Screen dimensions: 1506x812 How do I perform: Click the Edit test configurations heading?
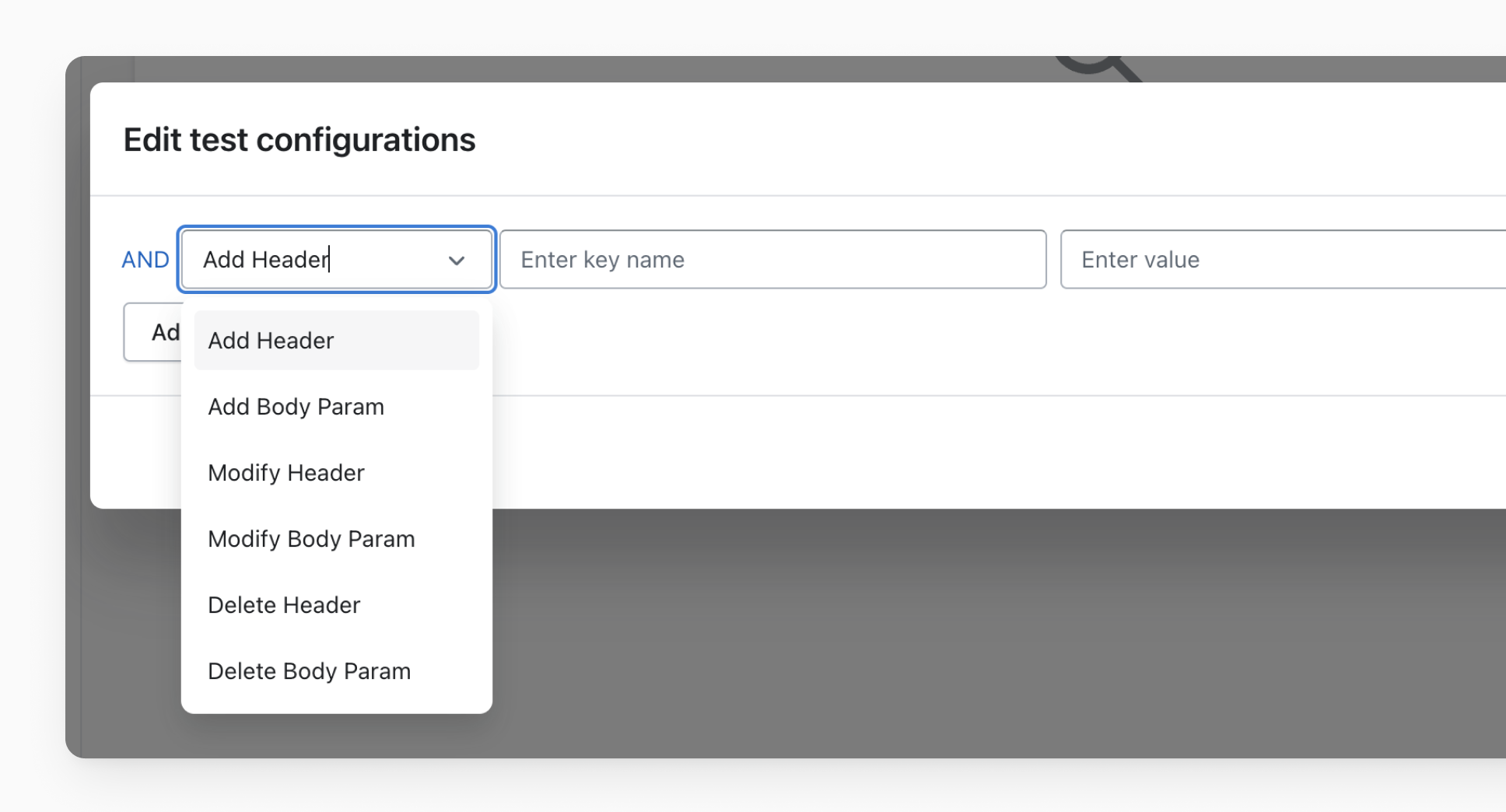pyautogui.click(x=299, y=140)
